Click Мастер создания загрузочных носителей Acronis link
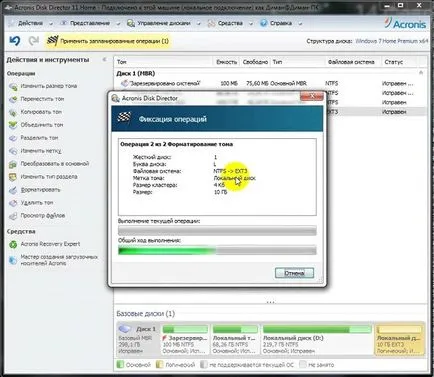 click(x=59, y=260)
